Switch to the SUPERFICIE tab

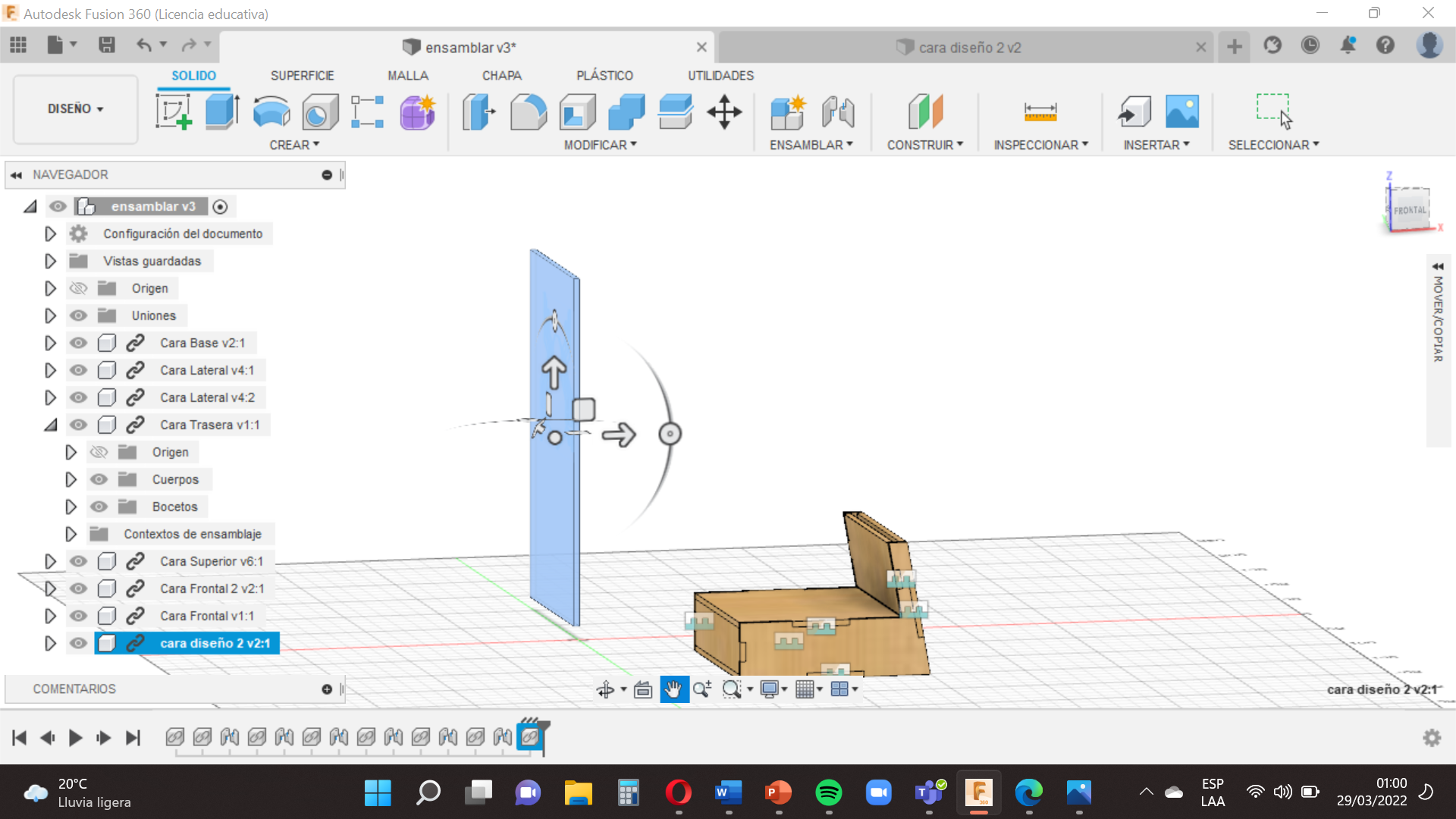(x=301, y=75)
